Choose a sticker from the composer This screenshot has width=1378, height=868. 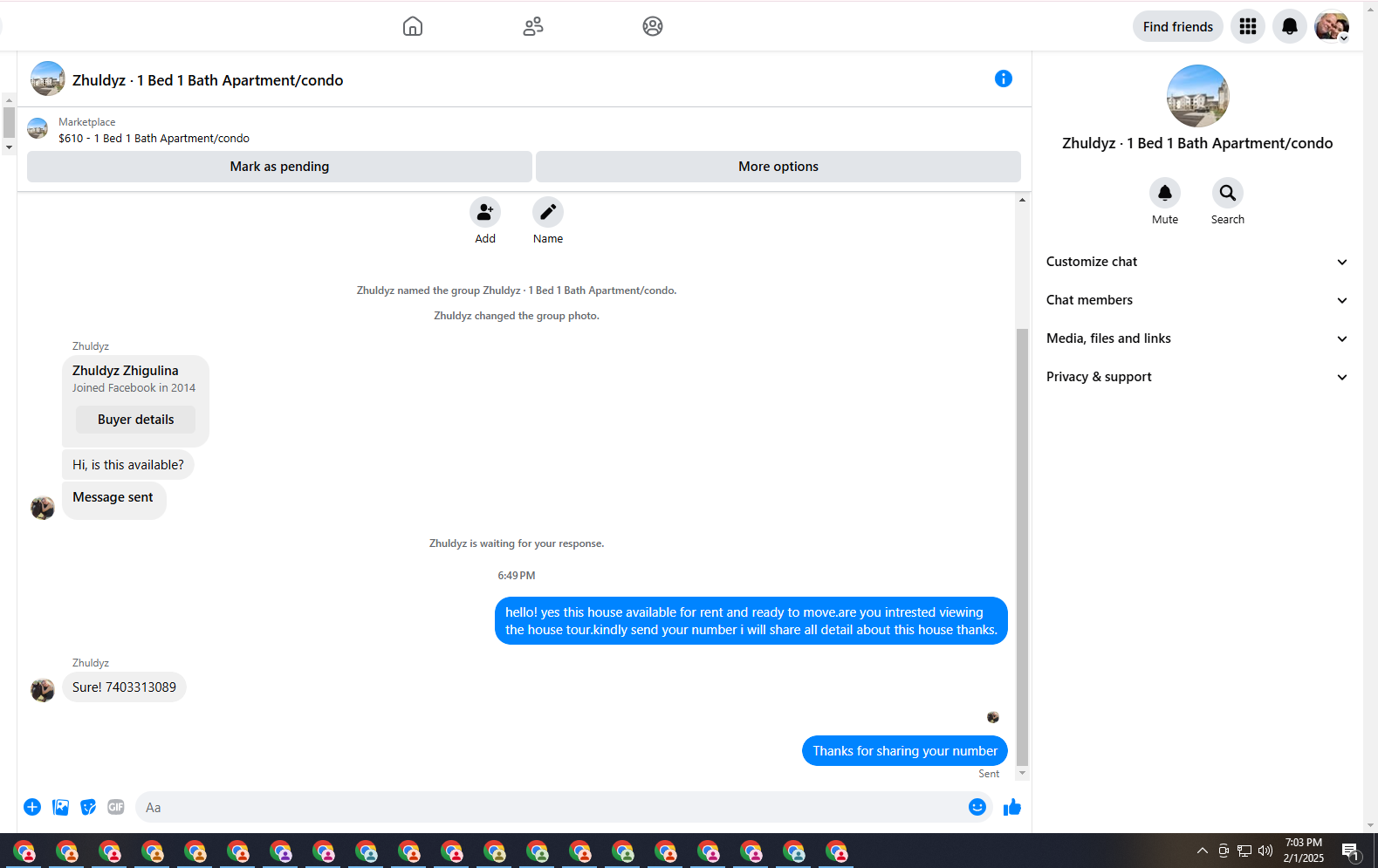click(x=88, y=807)
